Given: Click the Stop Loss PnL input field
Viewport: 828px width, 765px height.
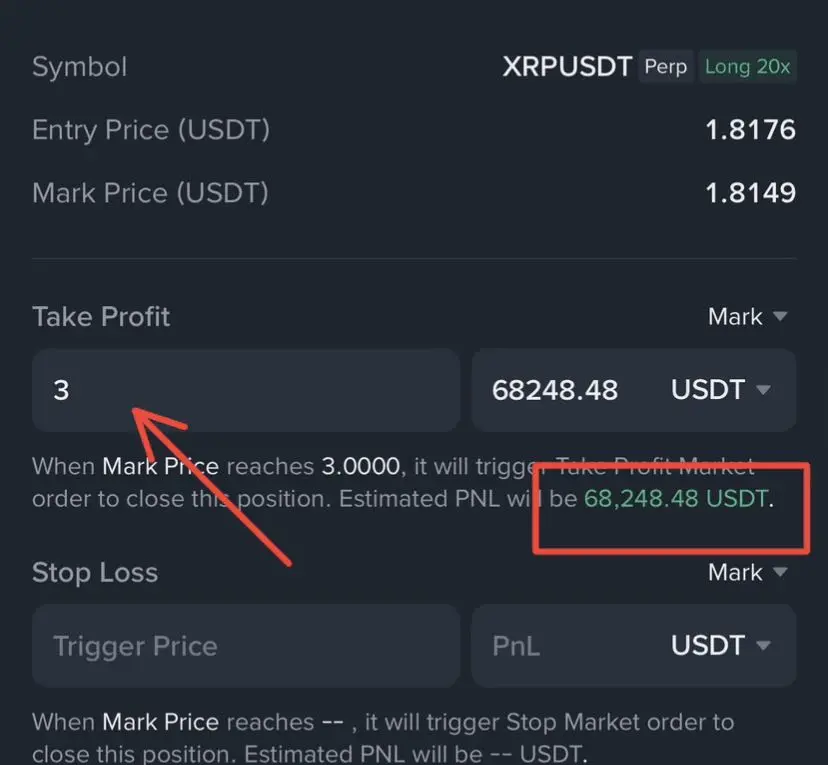Looking at the screenshot, I should (x=565, y=646).
